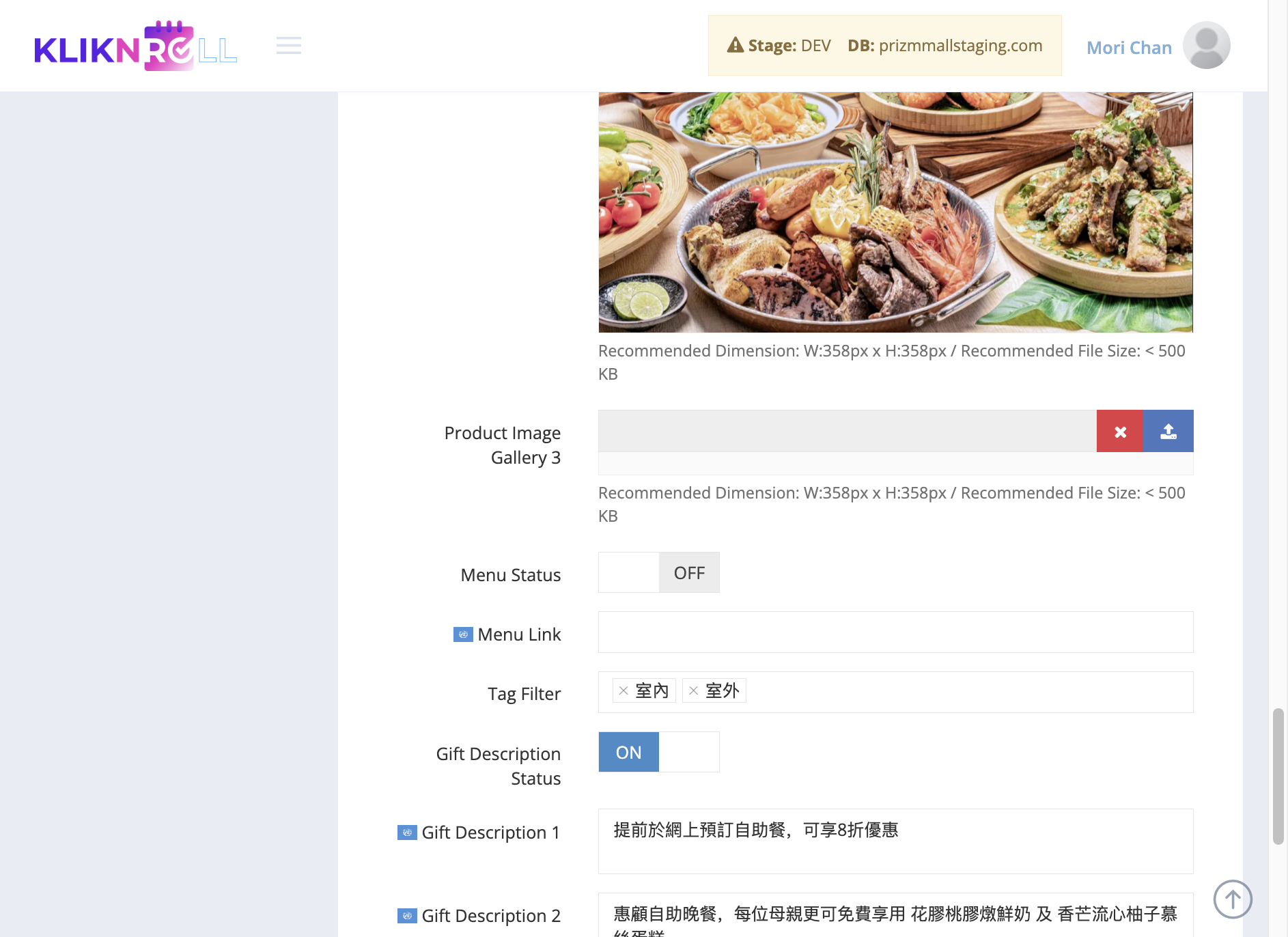Click the Menu Link language globe icon
Viewport: 1288px width, 937px height.
pyautogui.click(x=463, y=634)
